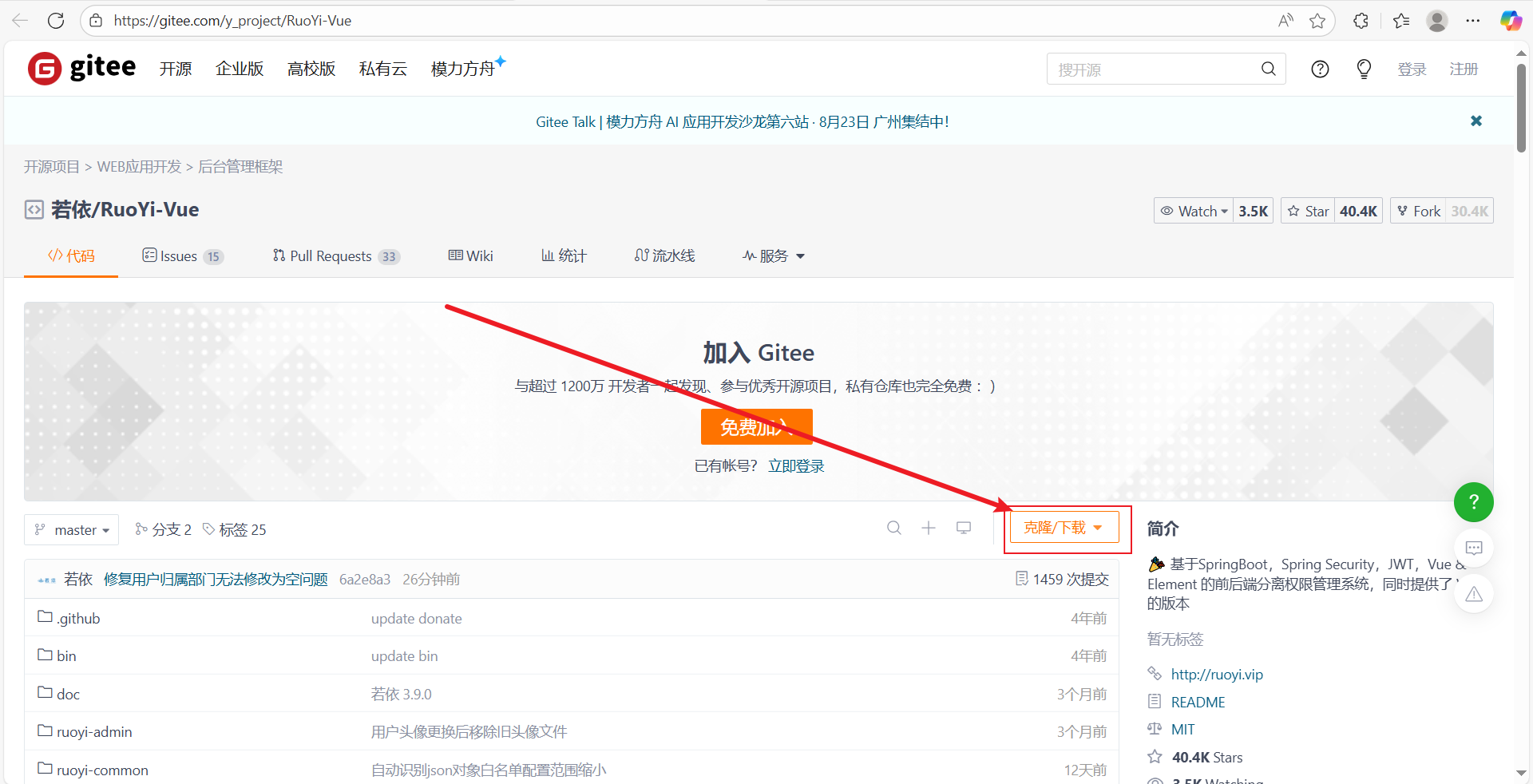Add page to favorites star icon
Image resolution: width=1533 pixels, height=784 pixels.
pos(1317,21)
